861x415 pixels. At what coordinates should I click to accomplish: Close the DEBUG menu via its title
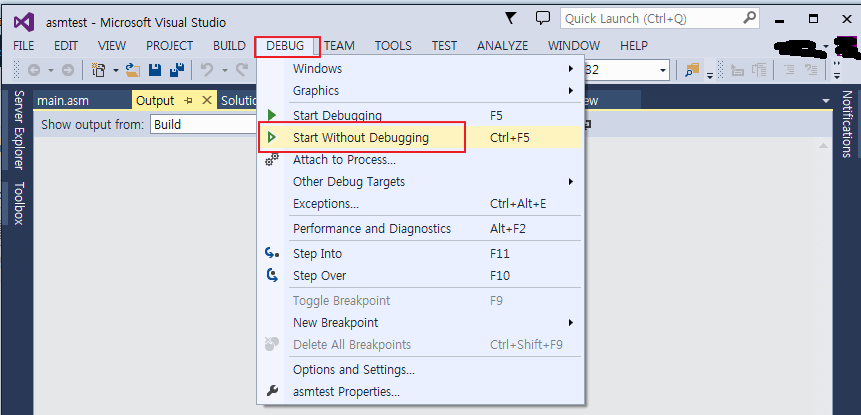(285, 46)
